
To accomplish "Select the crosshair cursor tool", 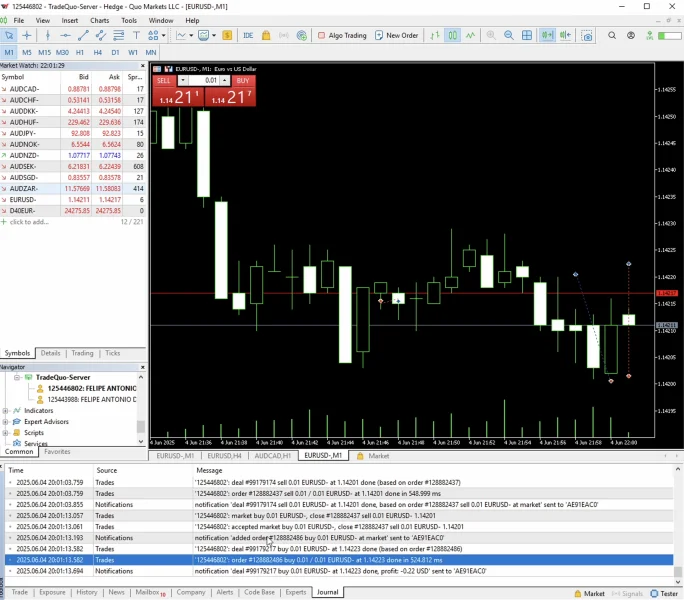I will pyautogui.click(x=27, y=35).
